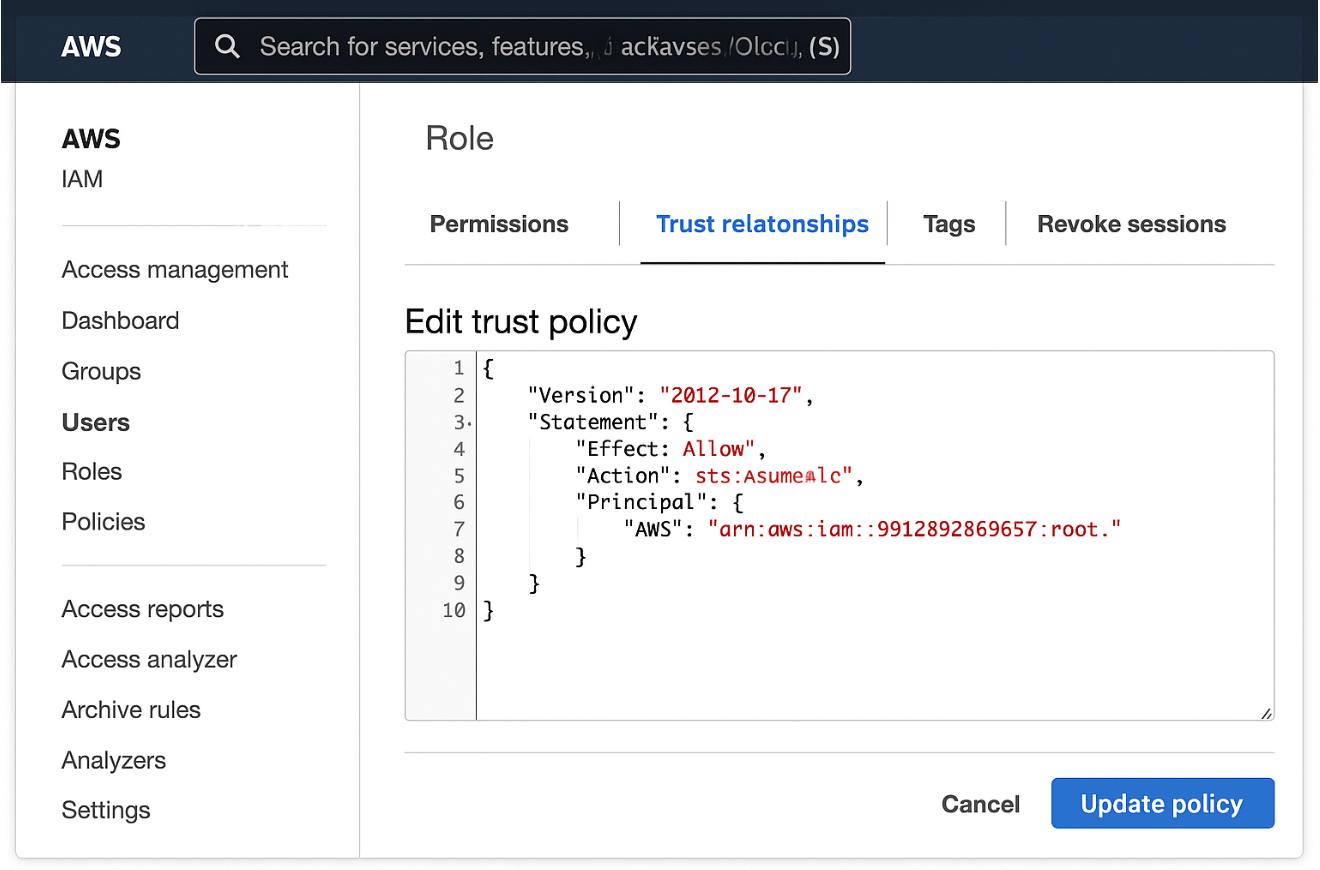Image resolution: width=1320 pixels, height=870 pixels.
Task: Open Settings in IAM sidebar
Action: 106,810
